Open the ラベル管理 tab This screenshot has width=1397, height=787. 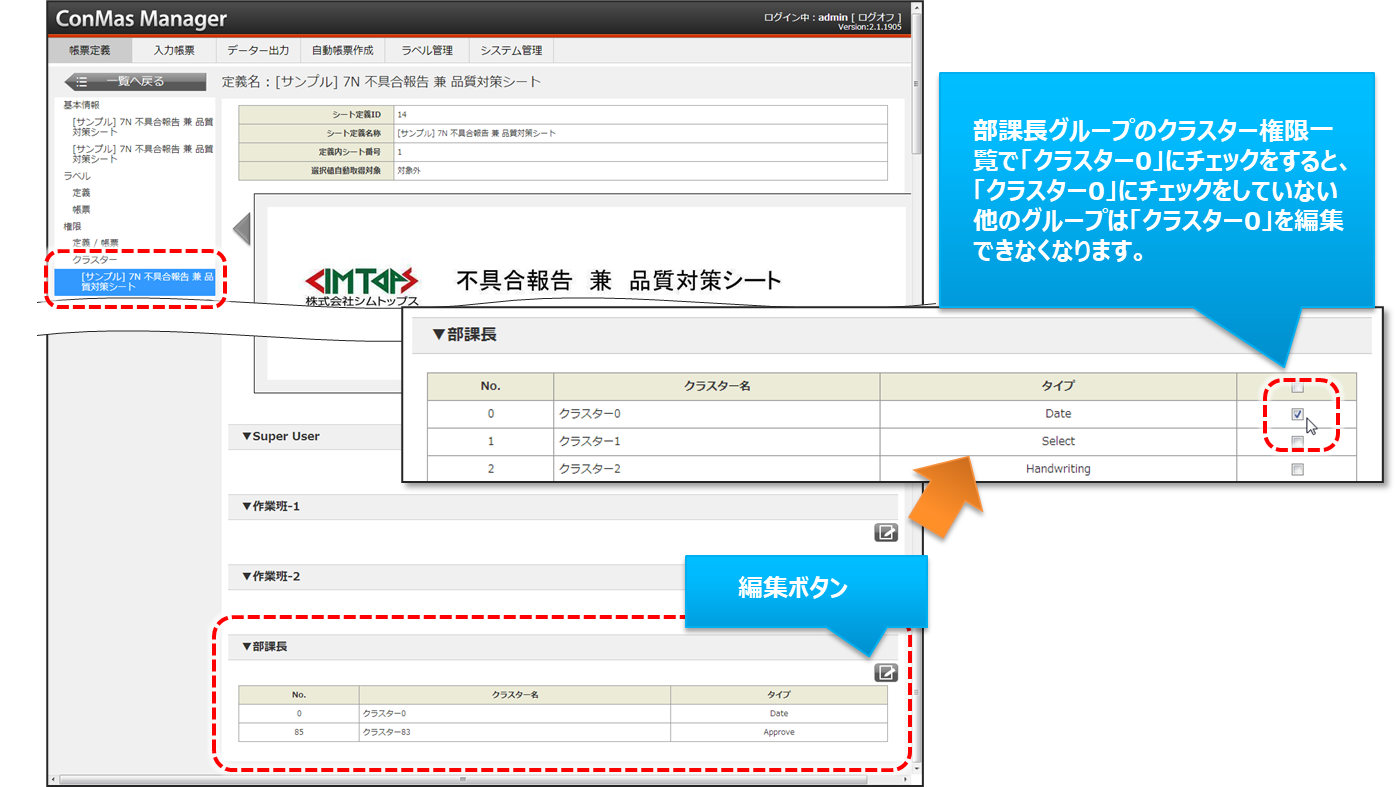tap(427, 50)
